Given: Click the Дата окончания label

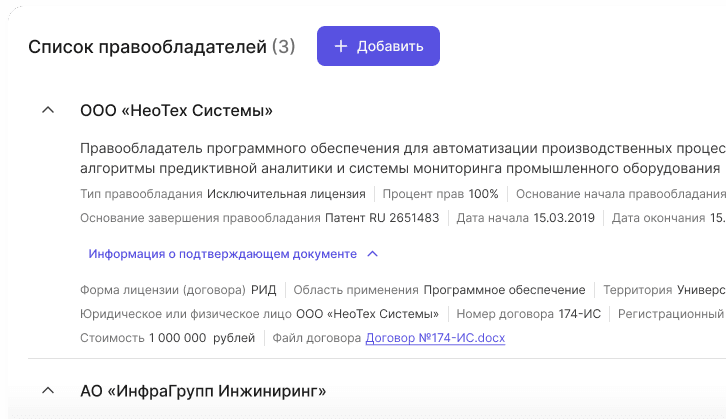Looking at the screenshot, I should point(658,218).
